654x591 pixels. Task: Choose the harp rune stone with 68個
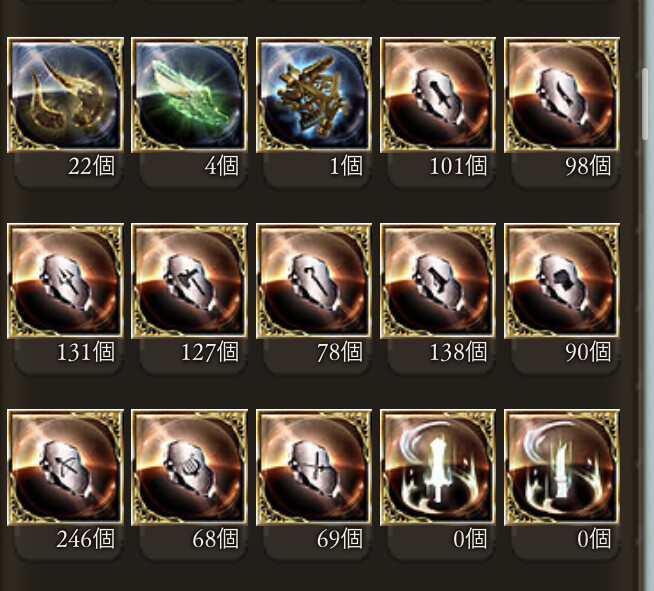pyautogui.click(x=189, y=467)
